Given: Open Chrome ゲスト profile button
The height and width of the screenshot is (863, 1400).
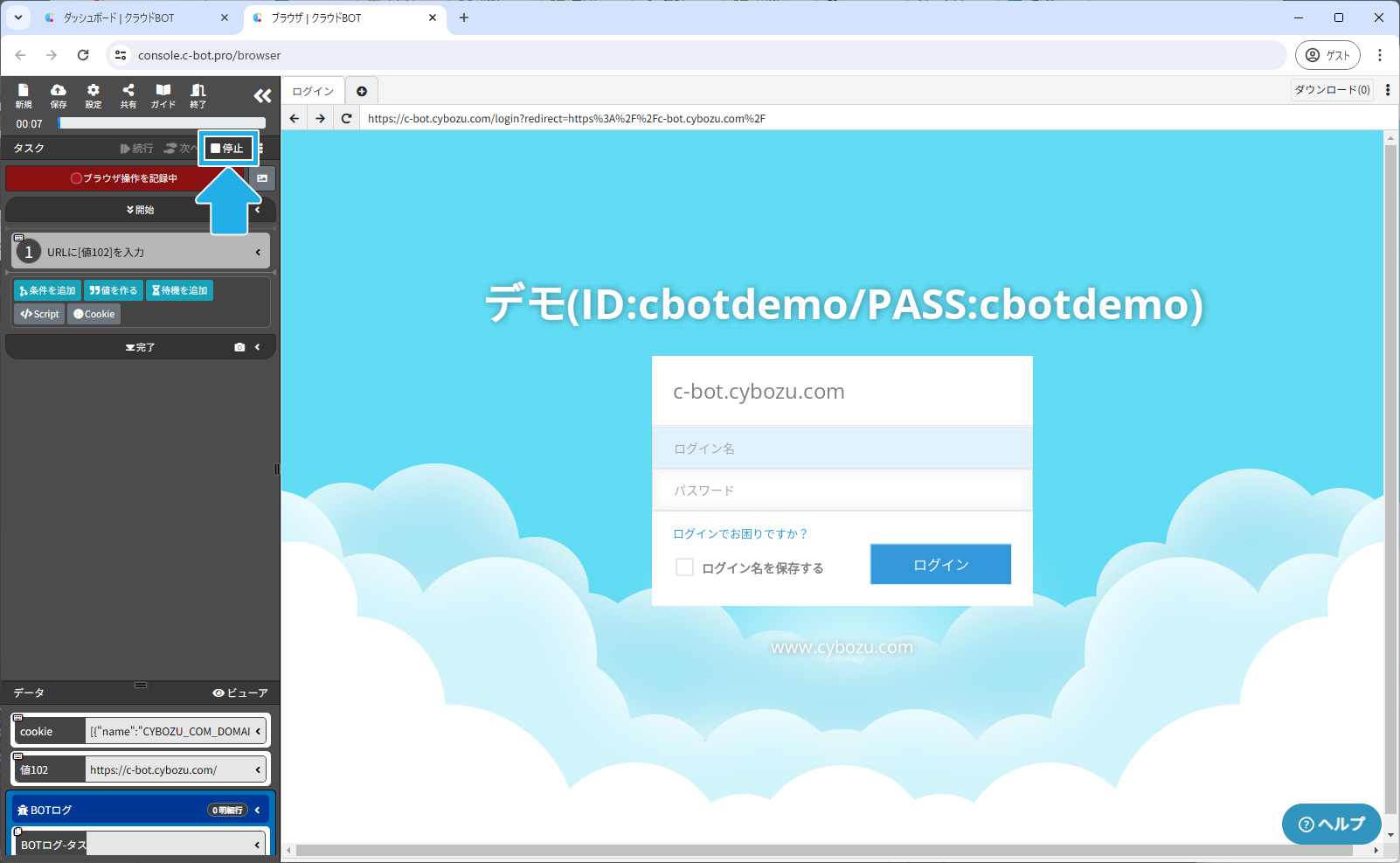Looking at the screenshot, I should click(x=1327, y=55).
